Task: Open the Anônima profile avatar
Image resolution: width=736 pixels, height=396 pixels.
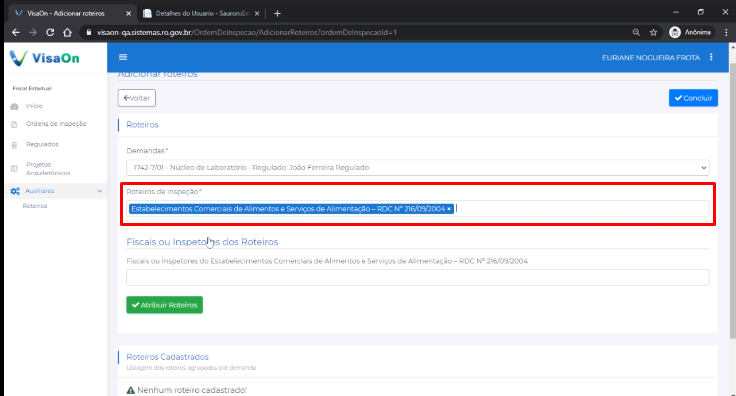Action: 675,32
